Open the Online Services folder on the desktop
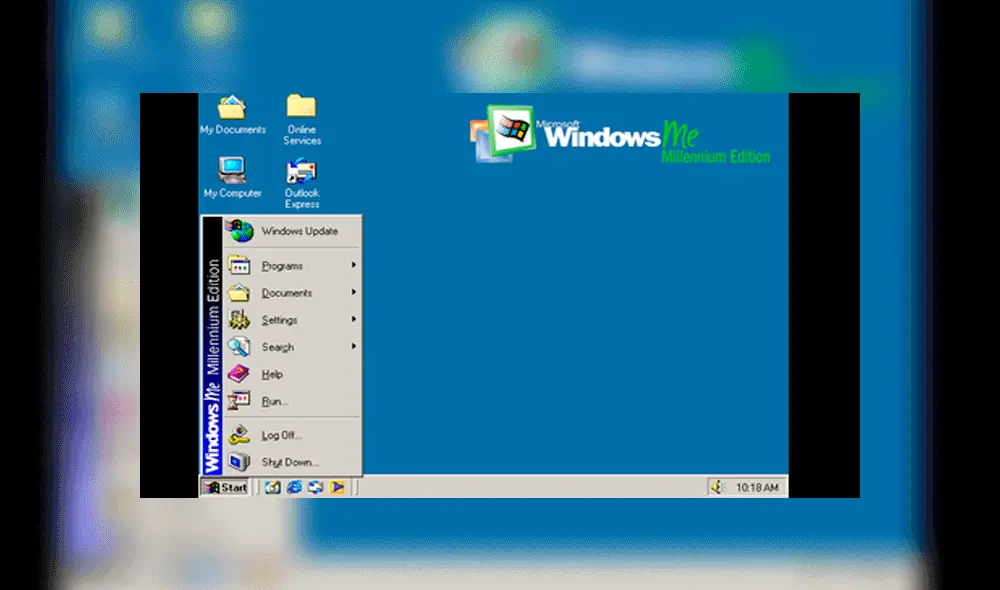Viewport: 1000px width, 590px height. (301, 110)
